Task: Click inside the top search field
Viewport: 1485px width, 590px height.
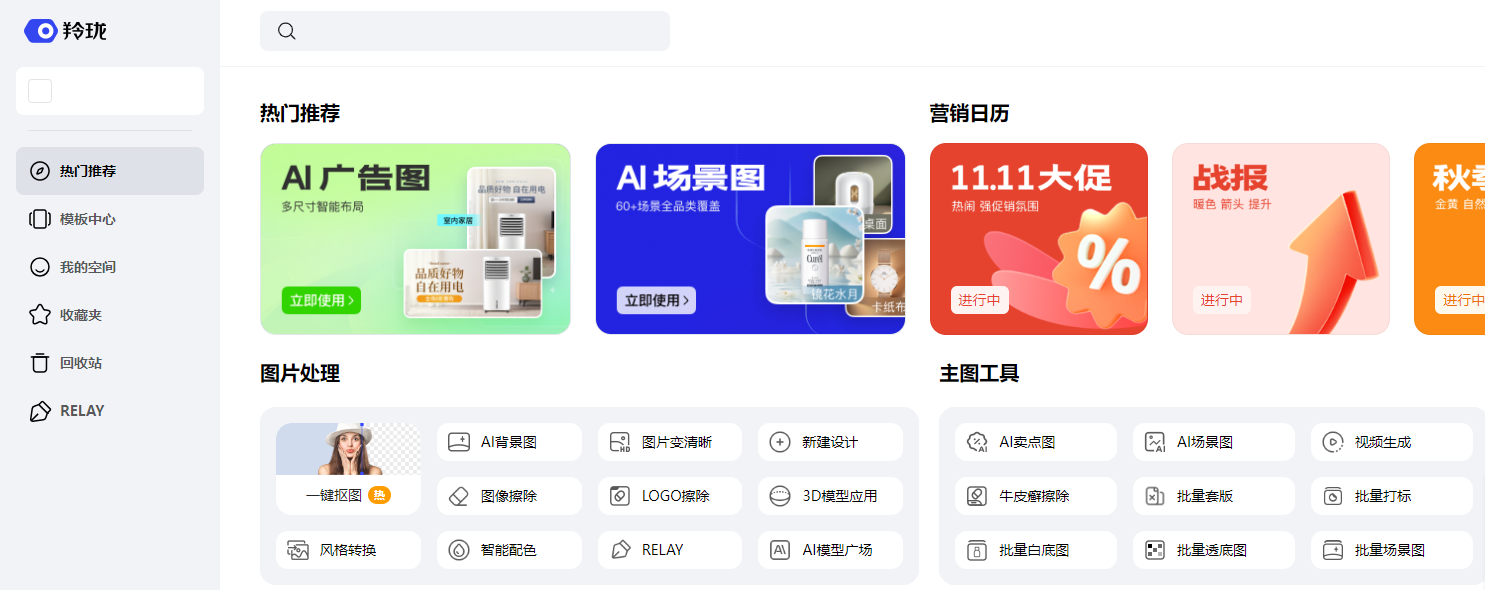Action: pyautogui.click(x=465, y=31)
